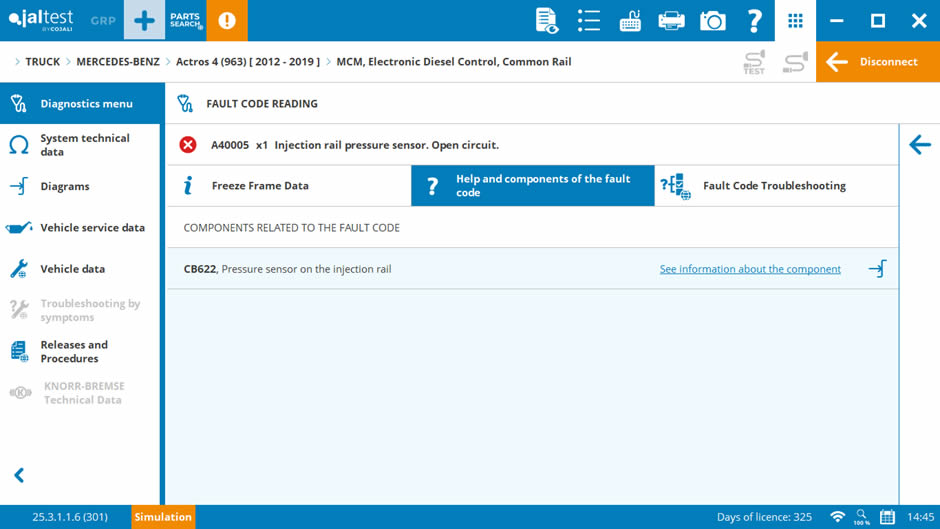This screenshot has width=940, height=529.
Task: Click the zoom 100% magnifier icon
Action: [x=861, y=517]
